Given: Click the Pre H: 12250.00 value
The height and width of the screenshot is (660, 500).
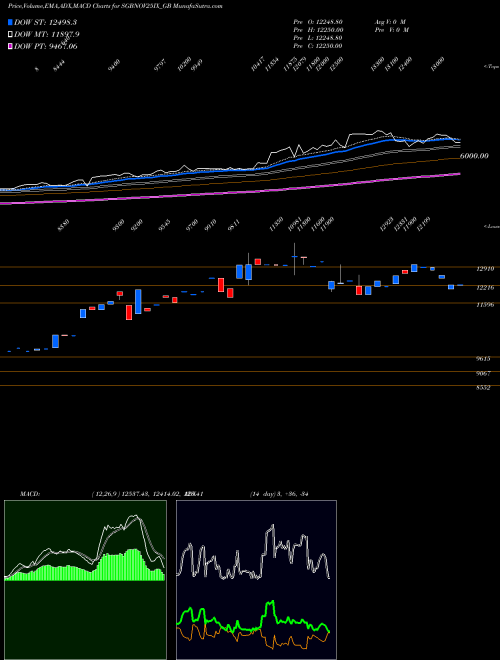Looking at the screenshot, I should [318, 29].
